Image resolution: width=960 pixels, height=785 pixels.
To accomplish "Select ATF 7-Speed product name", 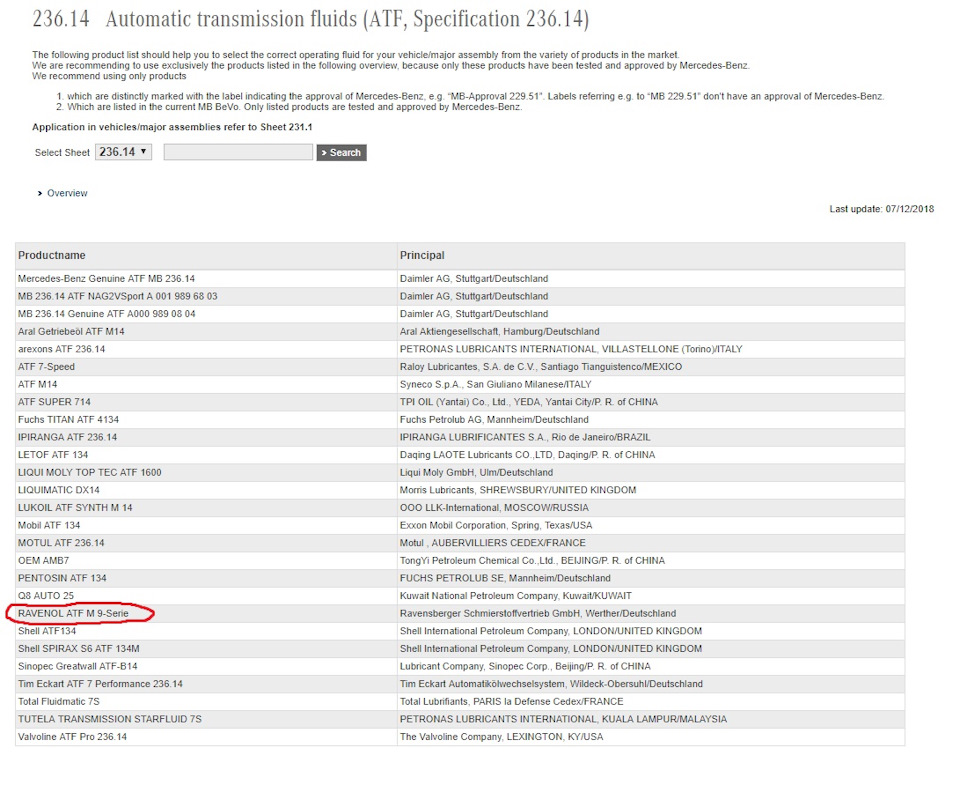I will (x=46, y=367).
